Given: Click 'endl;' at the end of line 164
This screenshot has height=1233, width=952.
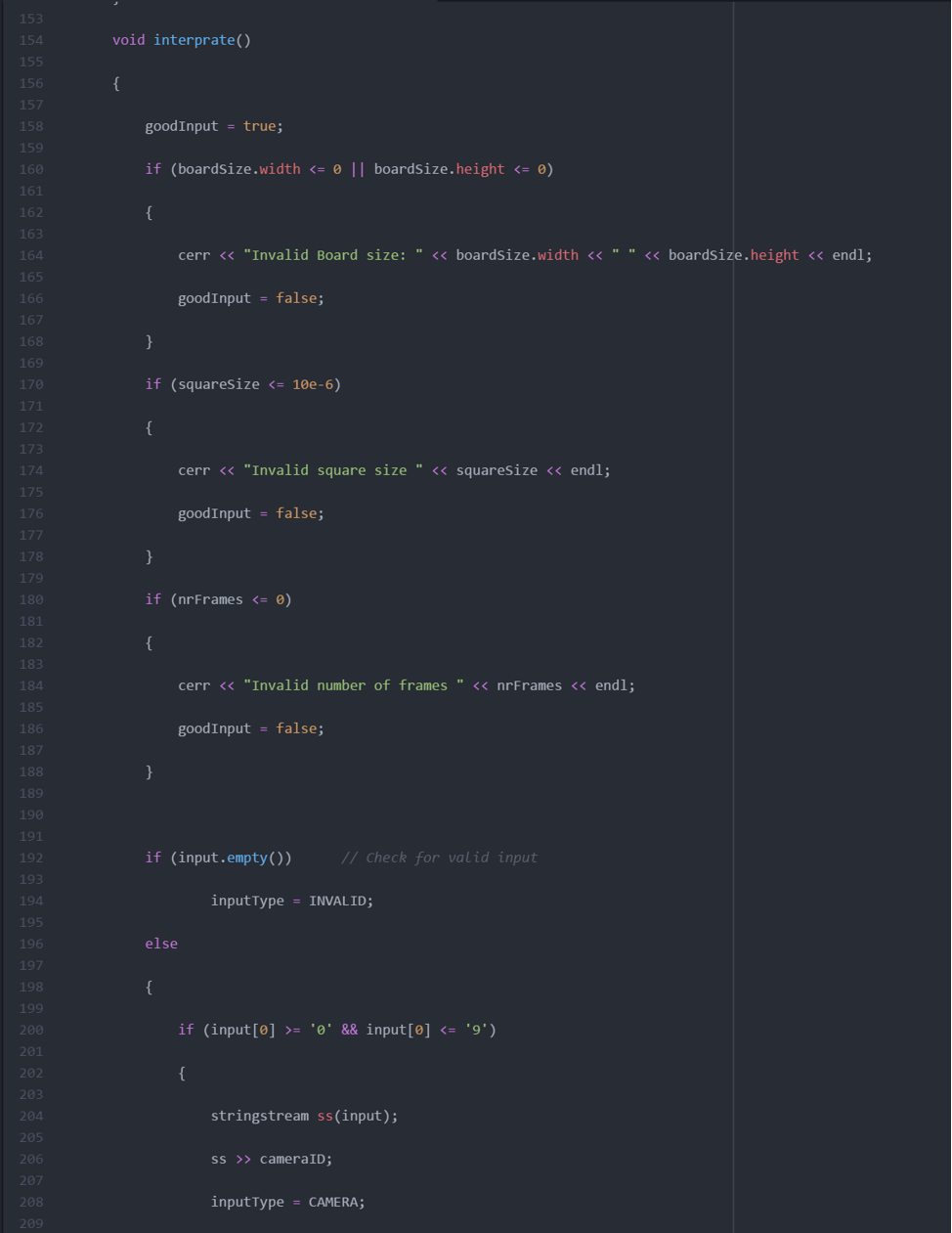Looking at the screenshot, I should 851,255.
